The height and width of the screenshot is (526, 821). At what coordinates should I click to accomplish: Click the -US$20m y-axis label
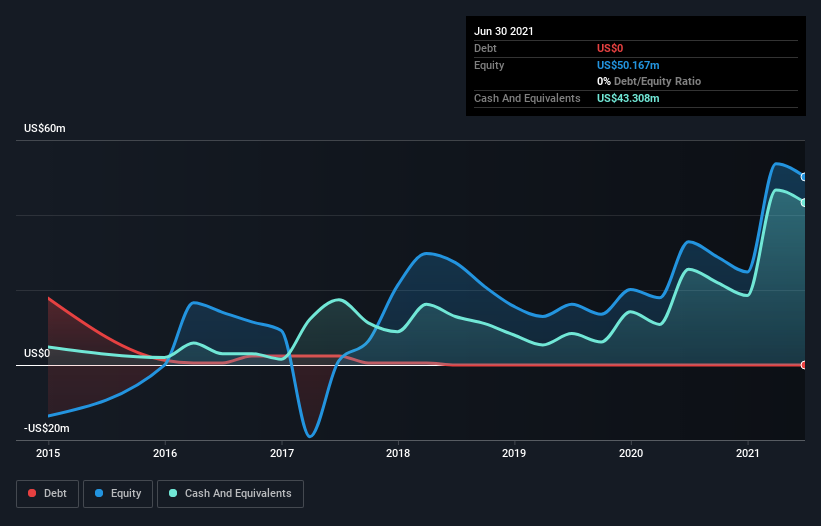coord(47,428)
